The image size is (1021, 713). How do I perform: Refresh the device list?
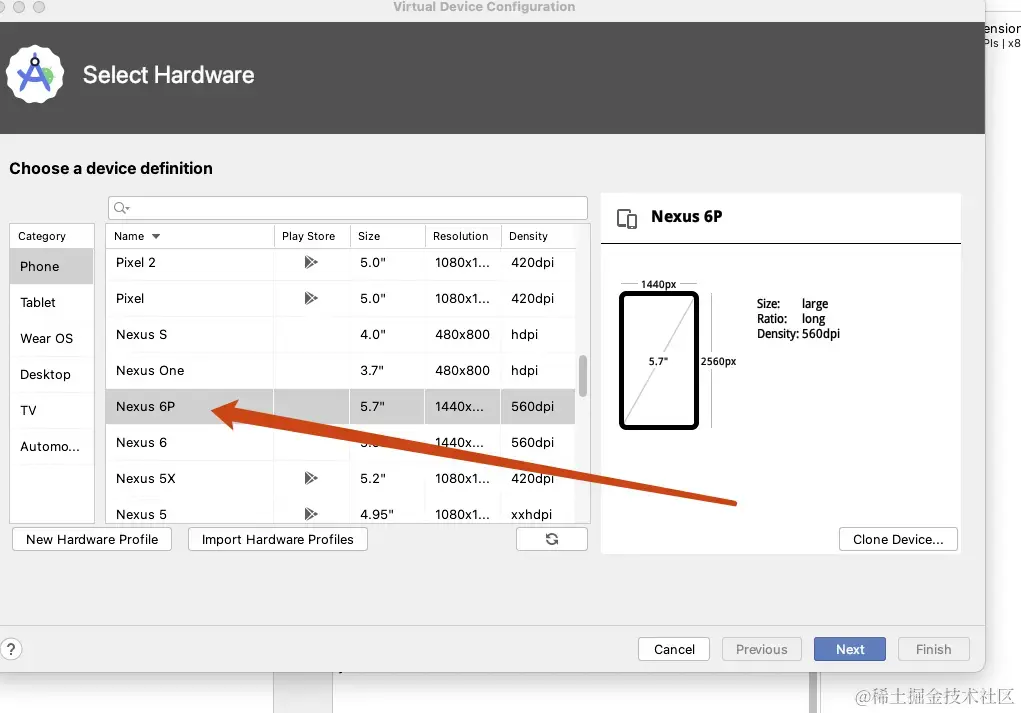(x=552, y=539)
